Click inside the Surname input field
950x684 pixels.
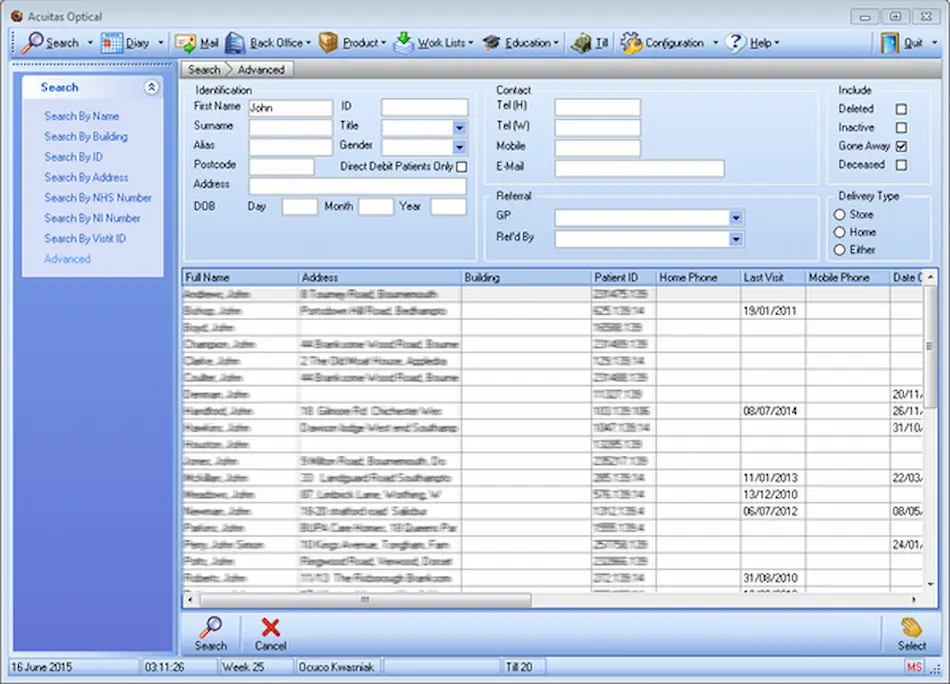pyautogui.click(x=290, y=125)
